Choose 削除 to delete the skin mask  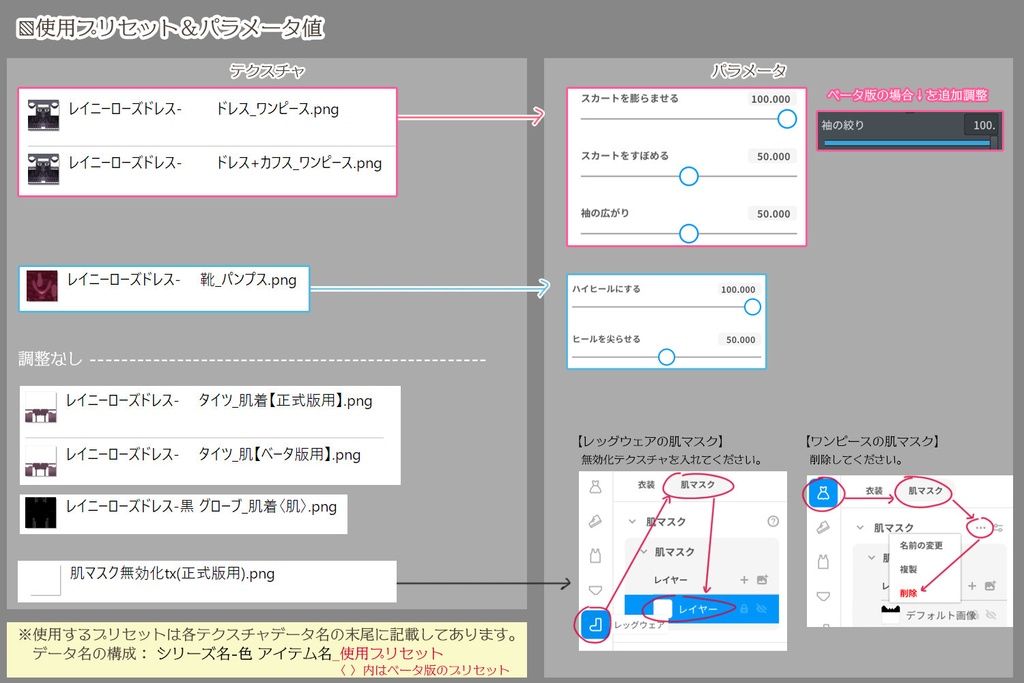(908, 594)
